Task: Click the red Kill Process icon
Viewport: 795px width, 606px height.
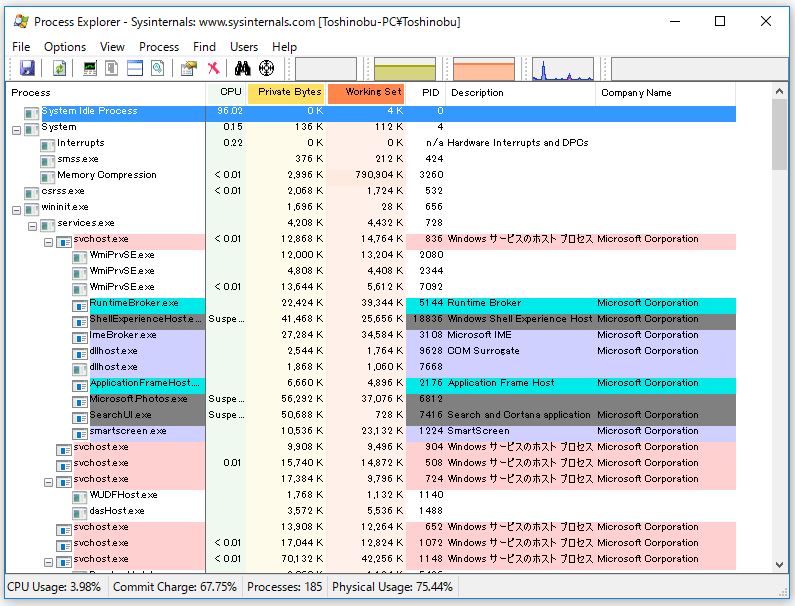Action: 213,68
